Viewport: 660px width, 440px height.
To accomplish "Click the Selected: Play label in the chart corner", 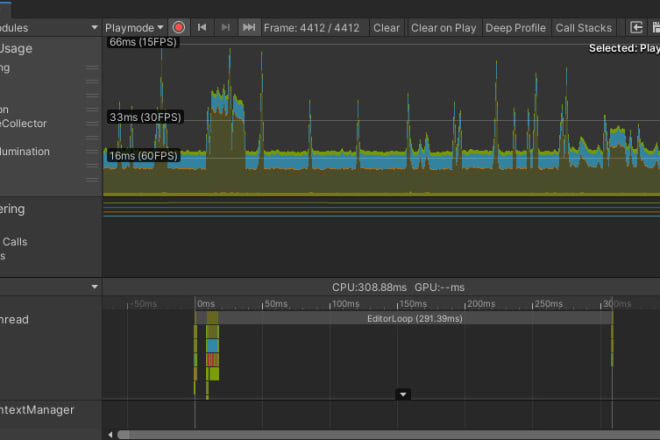I will (x=624, y=48).
